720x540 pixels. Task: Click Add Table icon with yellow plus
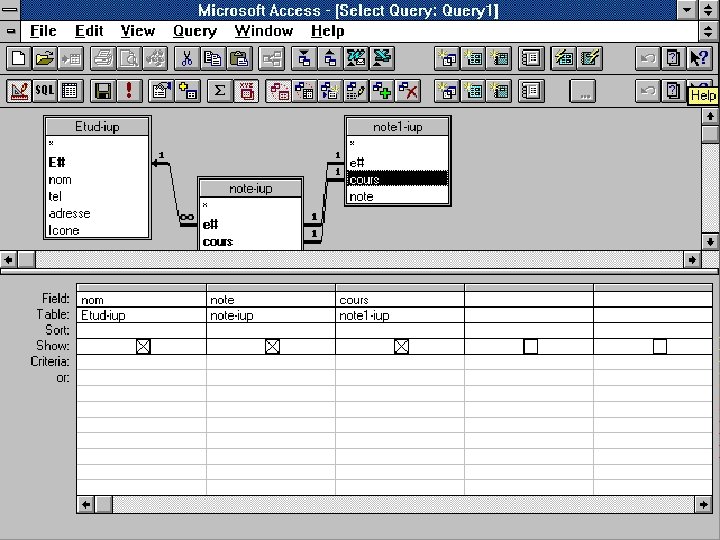pos(187,90)
